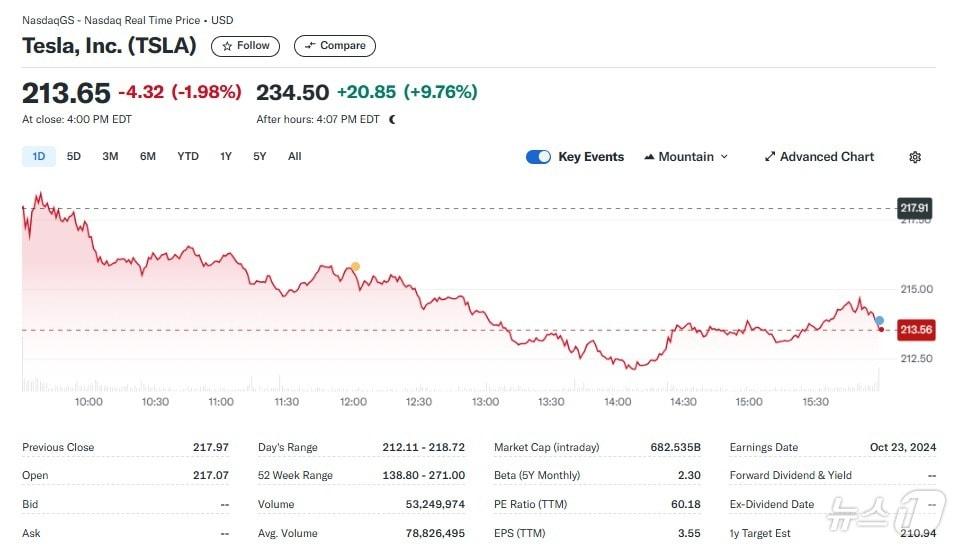Select the 5D range tab
This screenshot has height=547, width=956.
(x=74, y=156)
